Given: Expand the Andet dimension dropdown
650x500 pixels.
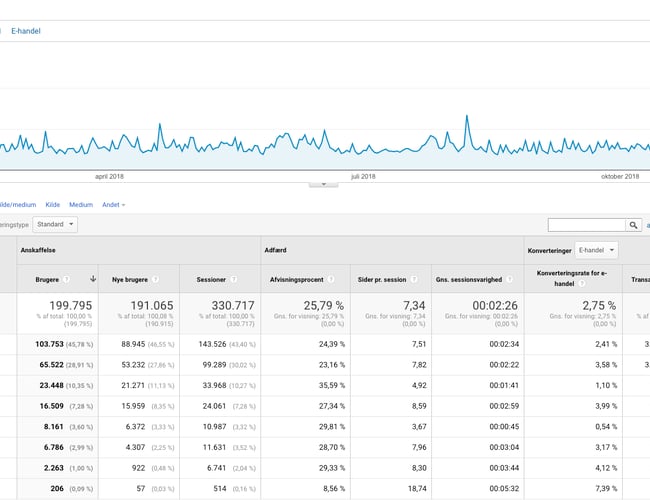Looking at the screenshot, I should (115, 205).
